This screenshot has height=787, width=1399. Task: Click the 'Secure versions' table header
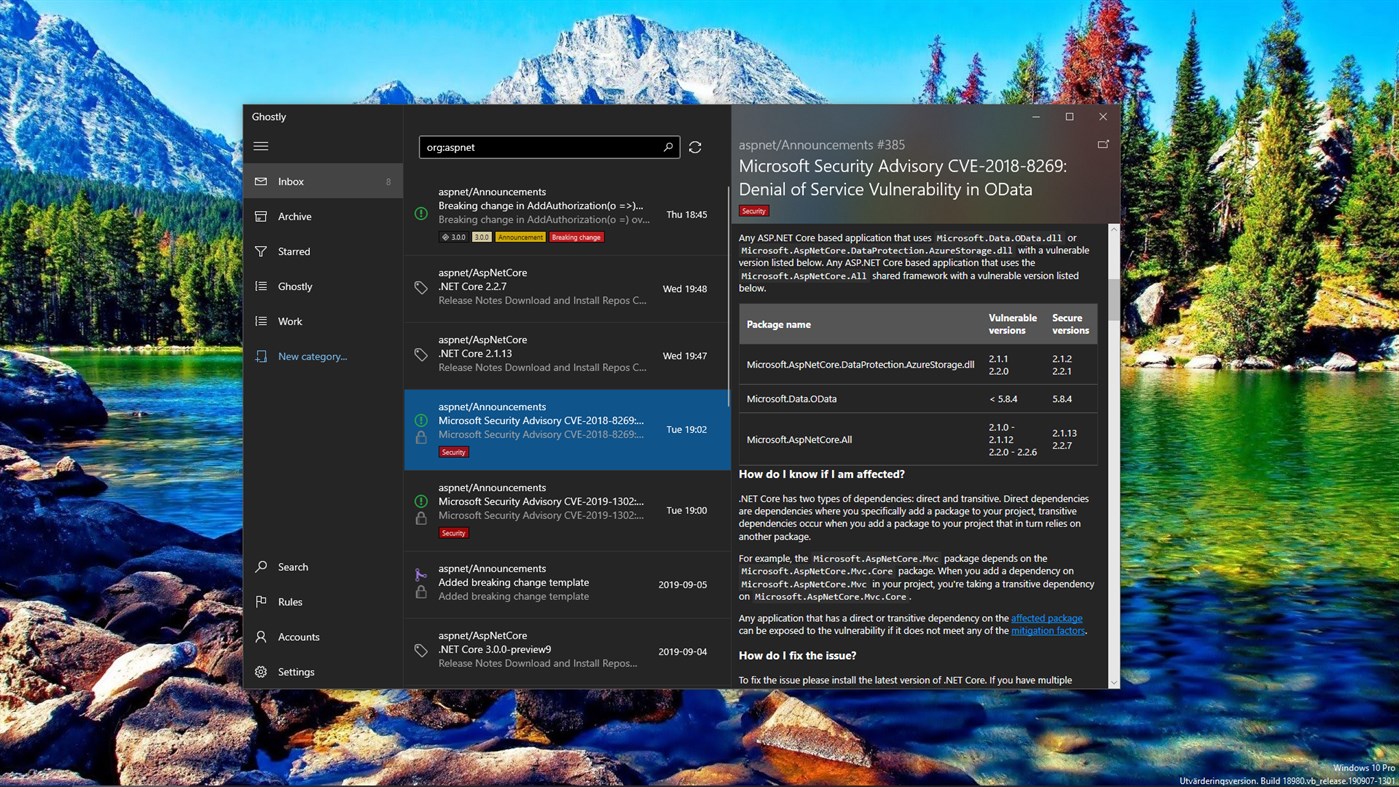pyautogui.click(x=1071, y=324)
